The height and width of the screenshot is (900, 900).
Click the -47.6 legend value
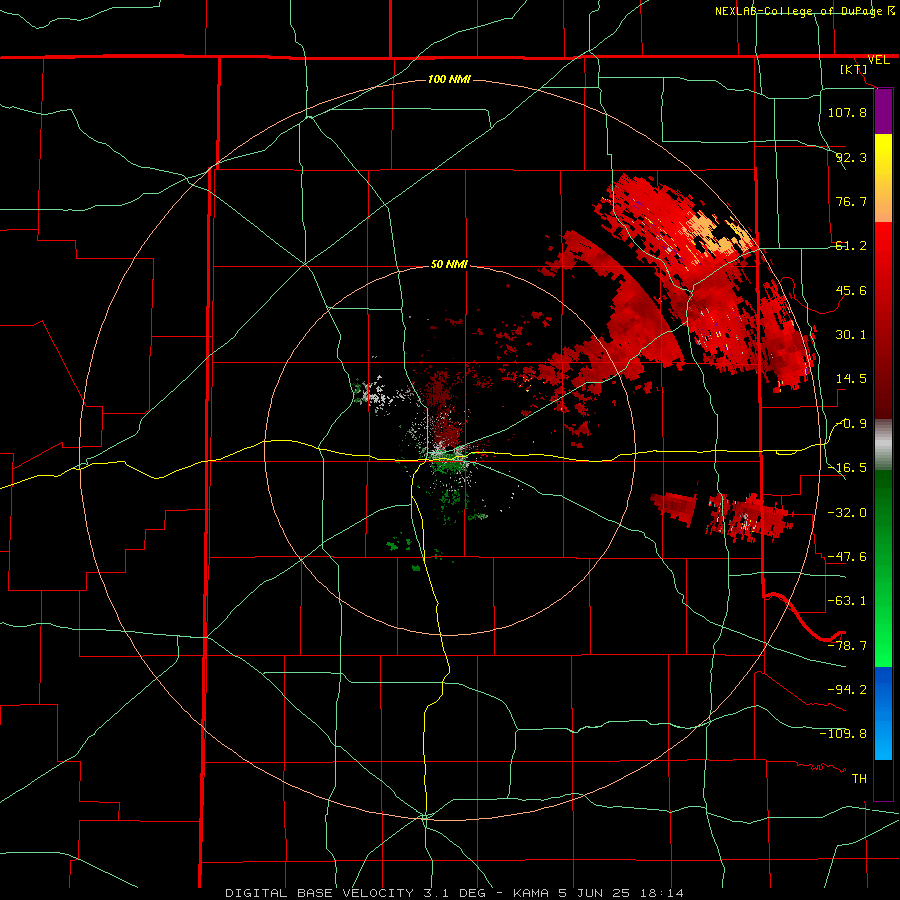[847, 557]
